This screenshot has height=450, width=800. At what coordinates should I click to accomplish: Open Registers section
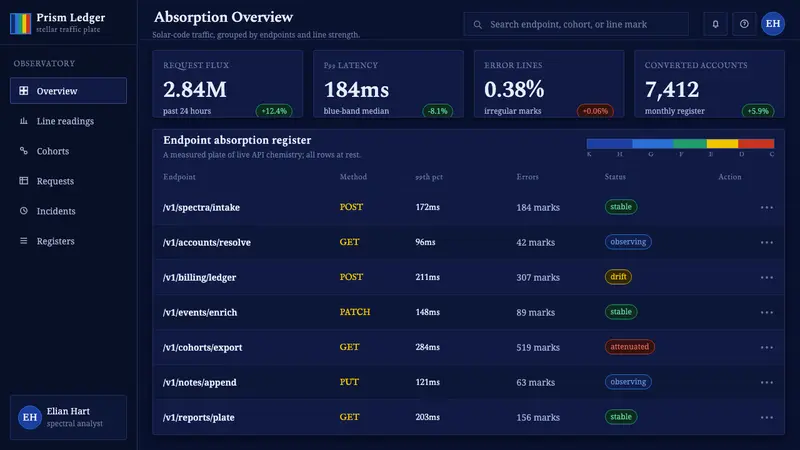tap(68, 241)
